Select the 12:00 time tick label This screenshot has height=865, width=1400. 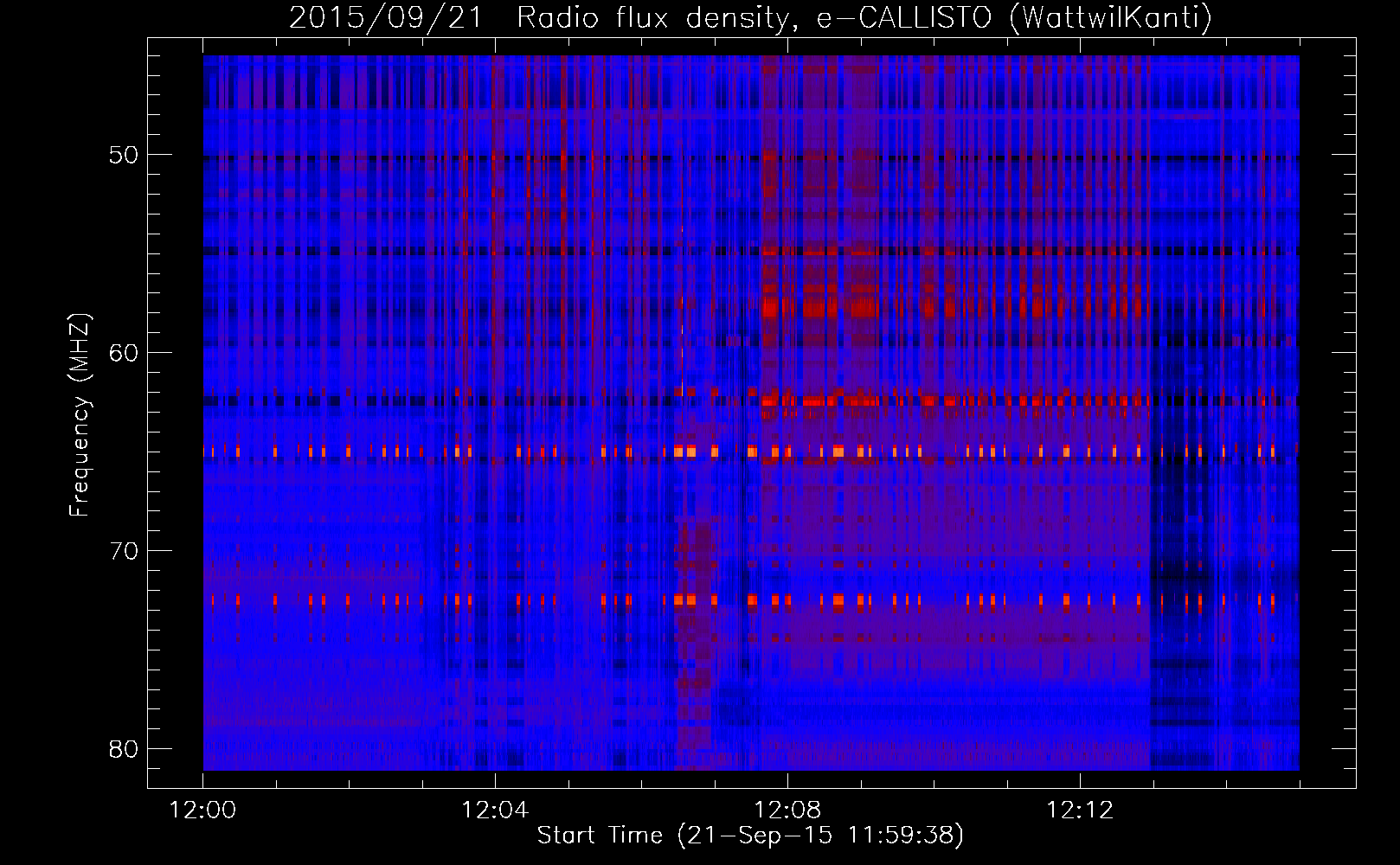click(203, 811)
